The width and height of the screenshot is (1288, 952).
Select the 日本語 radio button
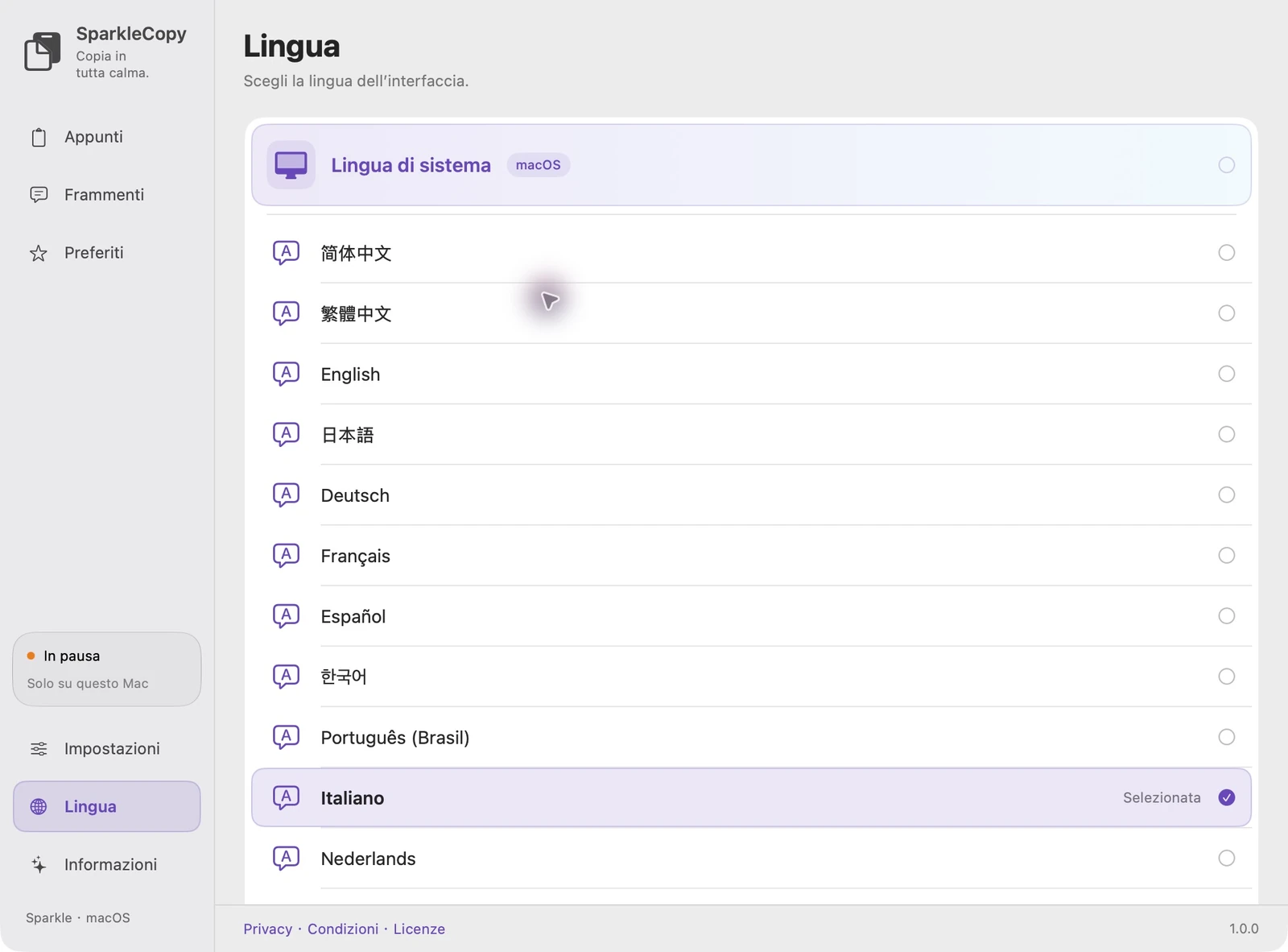tap(1226, 434)
